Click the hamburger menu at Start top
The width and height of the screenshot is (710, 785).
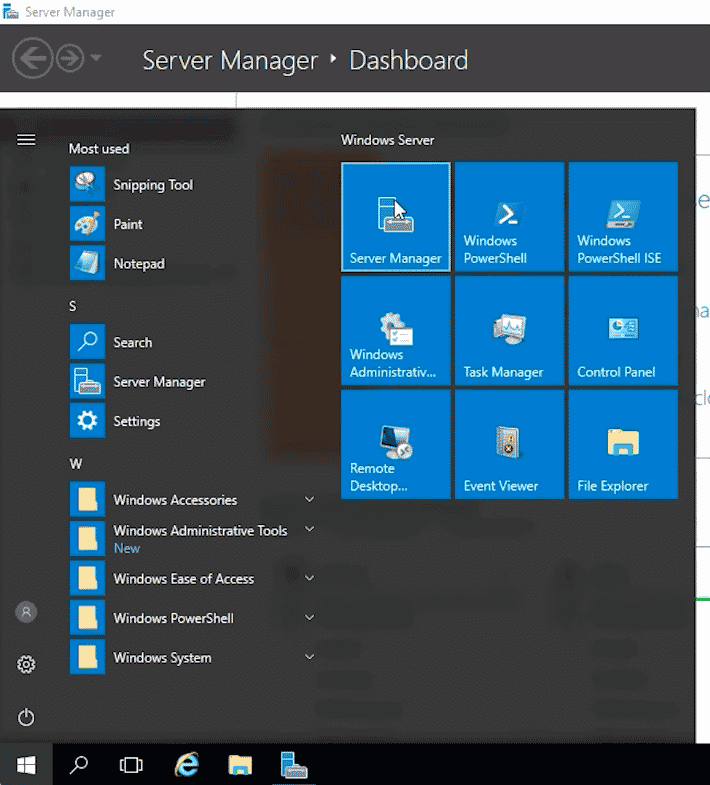tap(26, 140)
